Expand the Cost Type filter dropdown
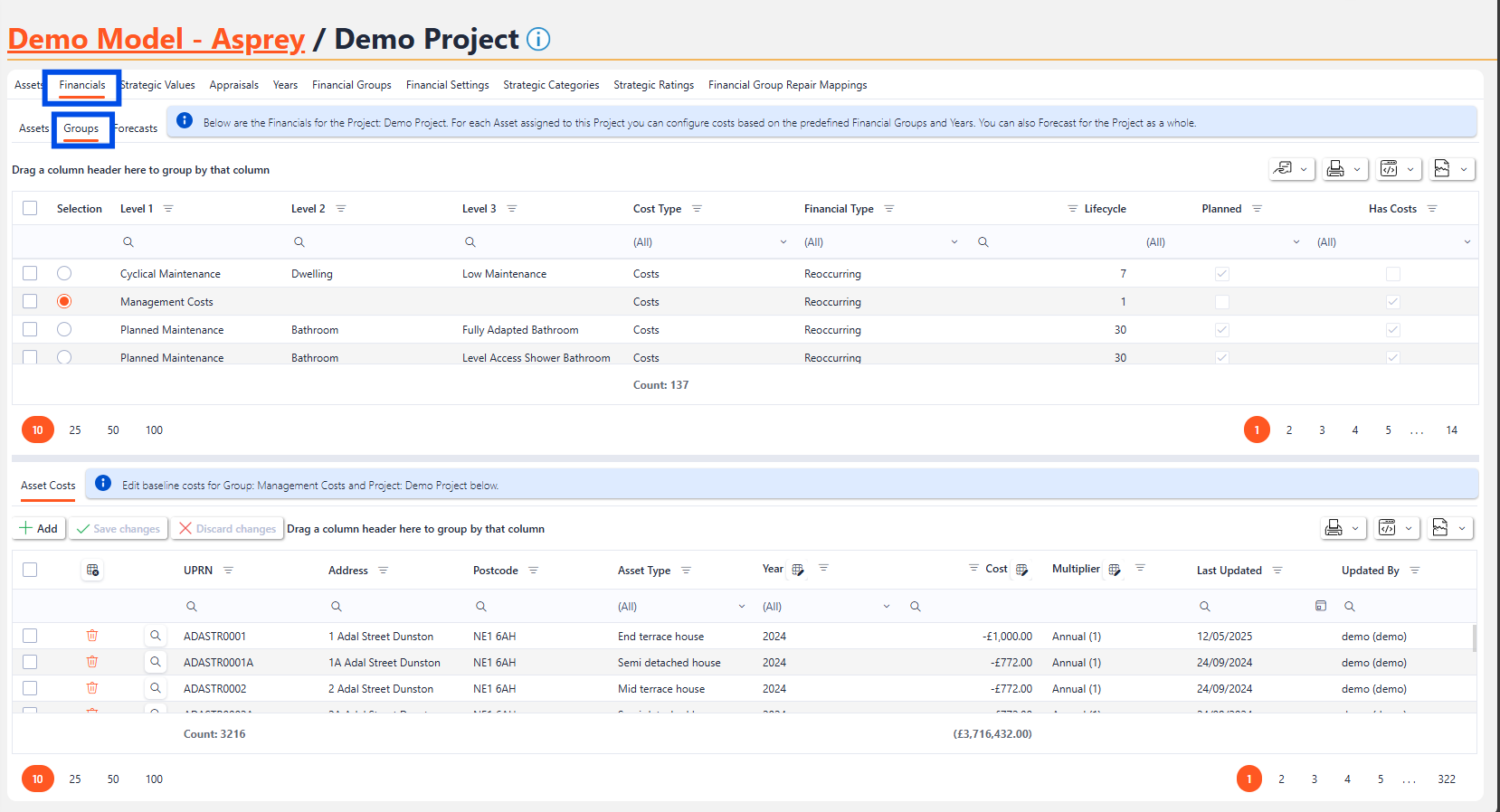The image size is (1500, 812). pyautogui.click(x=783, y=242)
